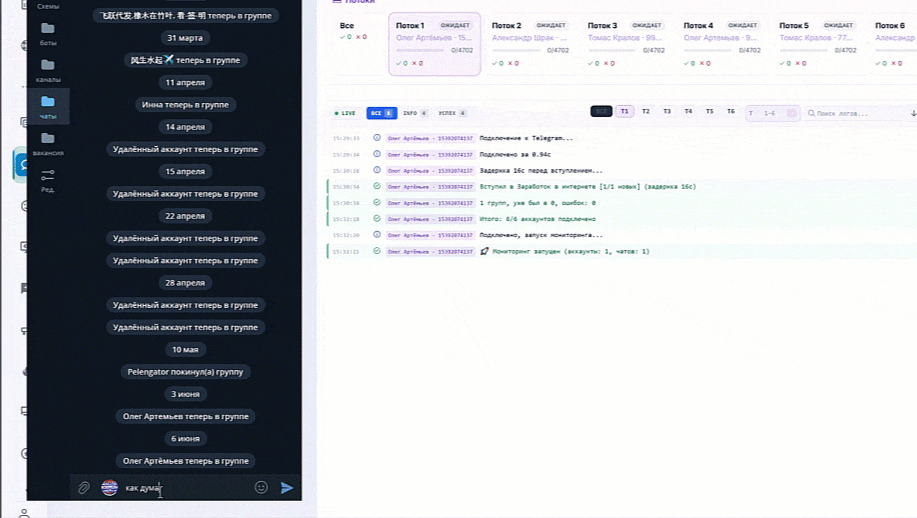This screenshot has height=518, width=917.
Task: Select the Поток 4 stream card
Action: (x=722, y=44)
